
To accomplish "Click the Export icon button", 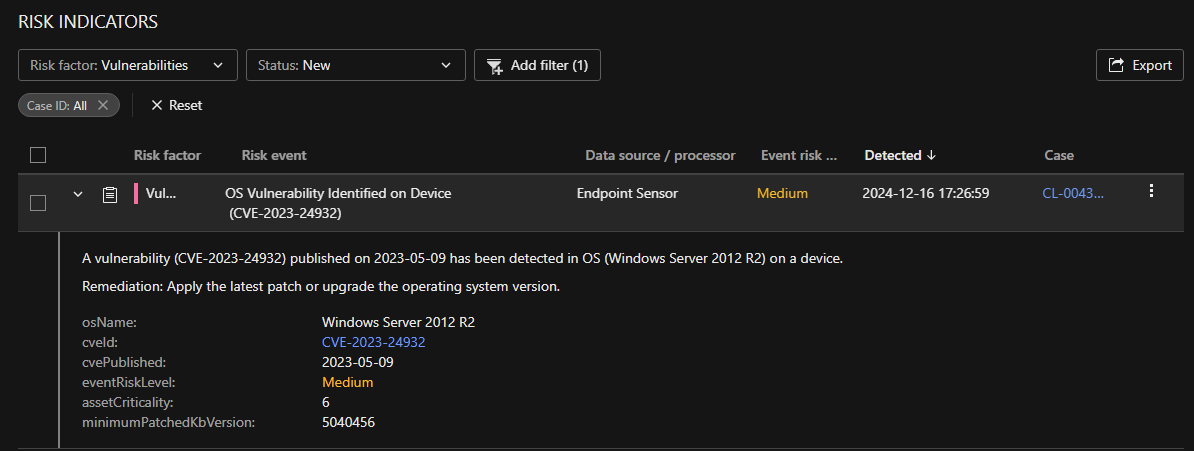I will click(x=1117, y=65).
